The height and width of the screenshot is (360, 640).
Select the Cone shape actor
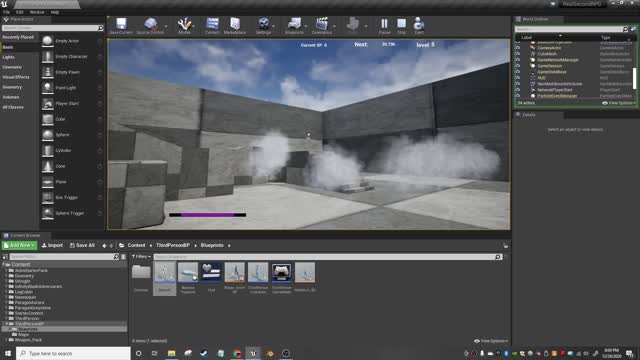click(x=72, y=166)
